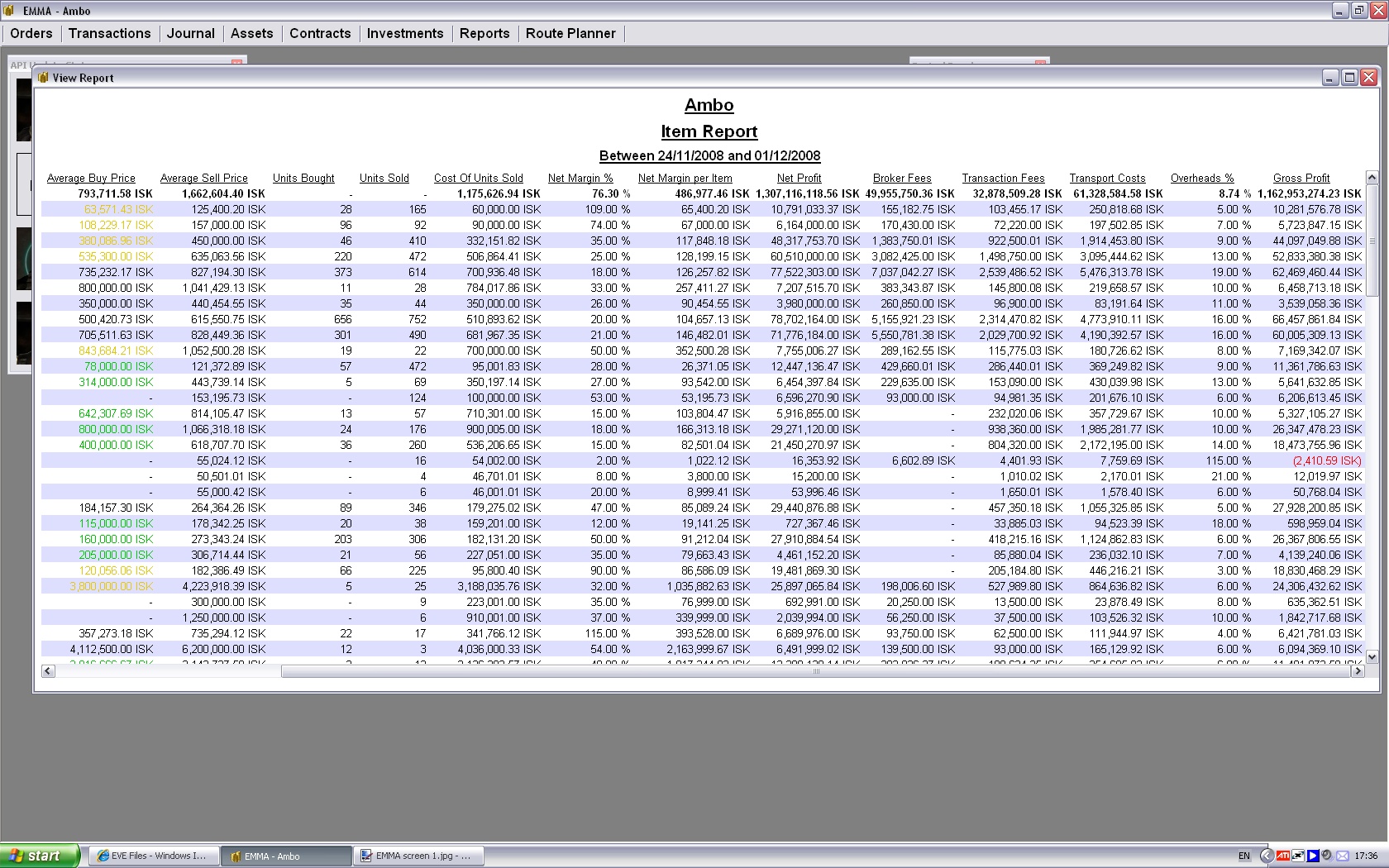The height and width of the screenshot is (868, 1389).
Task: Open the Journal menu
Action: point(191,33)
